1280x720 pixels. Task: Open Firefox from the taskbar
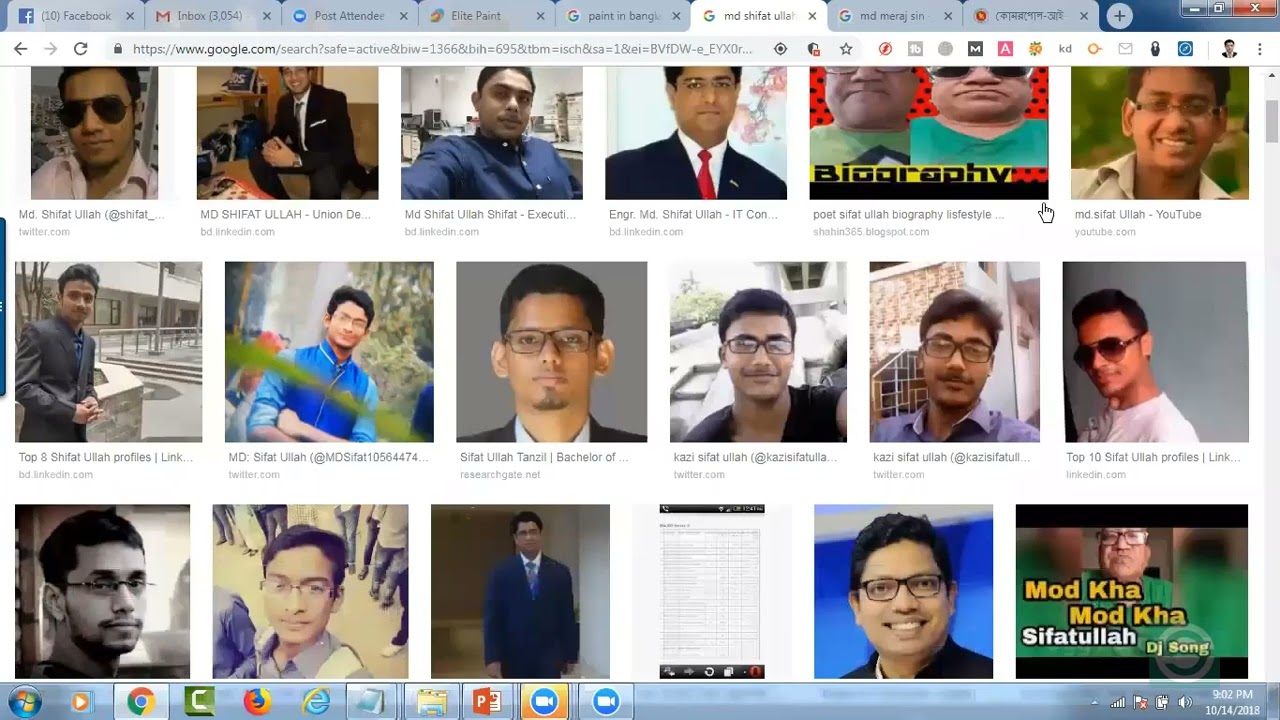pos(257,702)
